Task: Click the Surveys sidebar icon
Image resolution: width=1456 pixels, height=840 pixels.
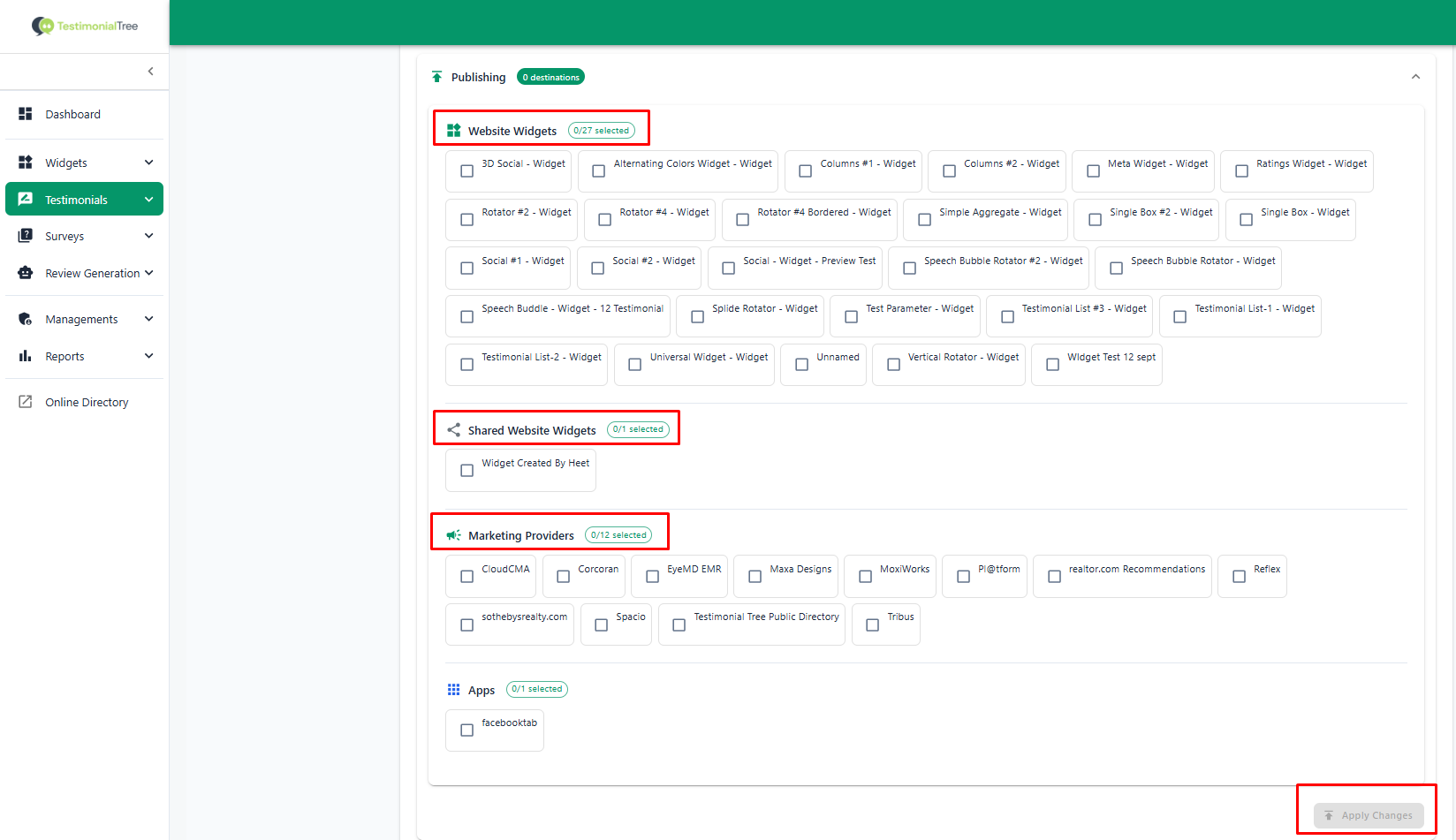Action: (x=26, y=236)
